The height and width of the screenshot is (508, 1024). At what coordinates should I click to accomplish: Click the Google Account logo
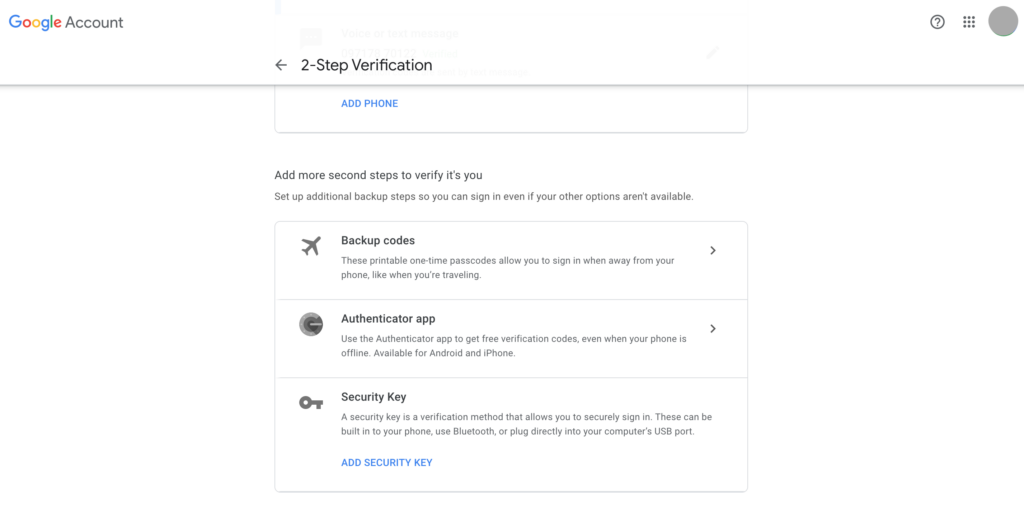click(x=66, y=22)
